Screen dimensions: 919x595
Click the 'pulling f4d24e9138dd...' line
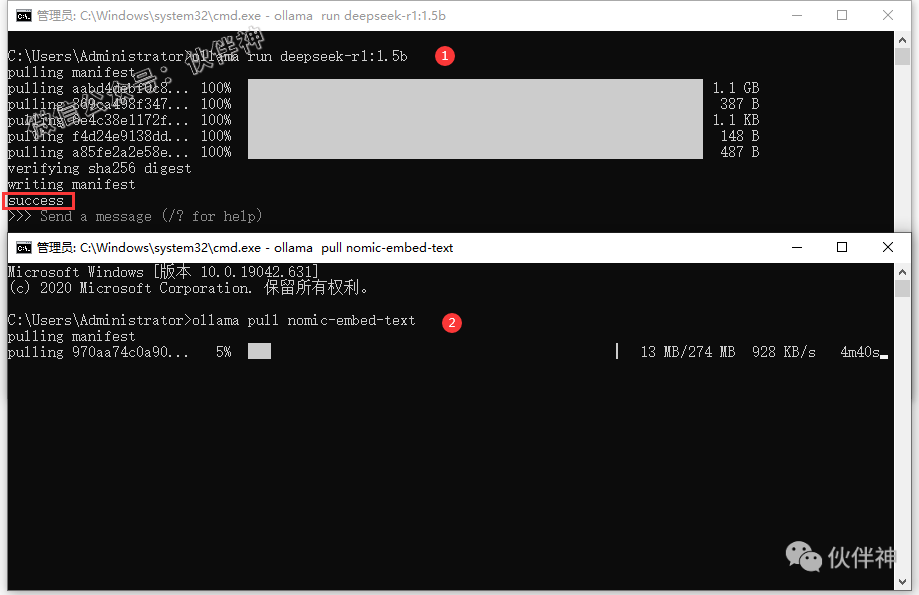coord(98,137)
